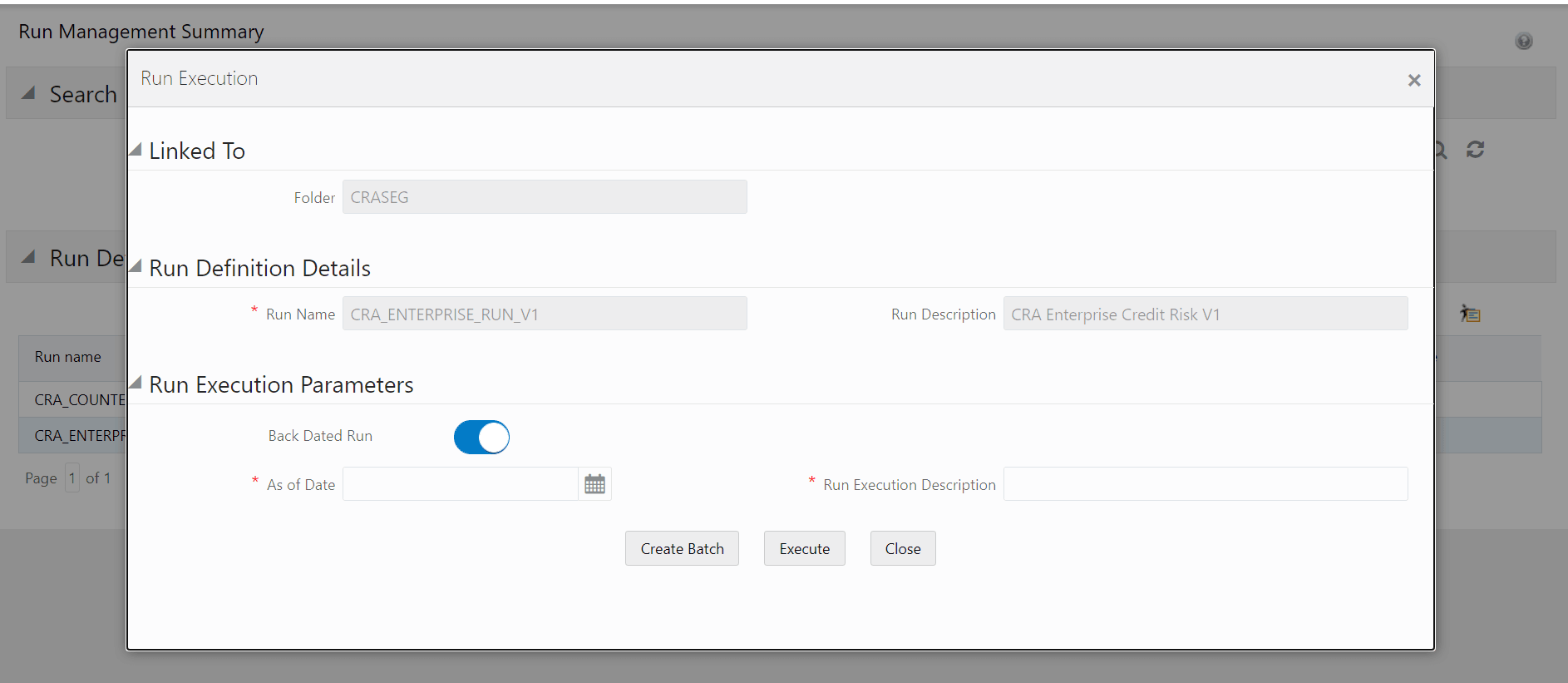The width and height of the screenshot is (1568, 683).
Task: Click the Run Management Summary heading
Action: (x=141, y=32)
